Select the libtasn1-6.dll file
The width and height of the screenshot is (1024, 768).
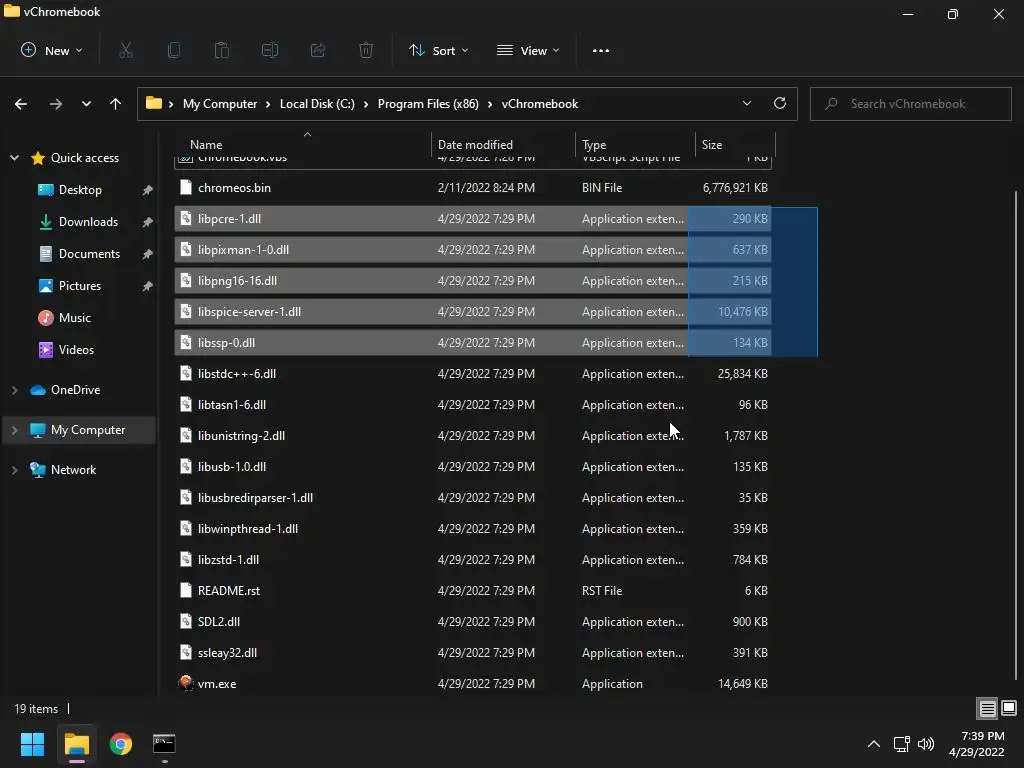473,405
